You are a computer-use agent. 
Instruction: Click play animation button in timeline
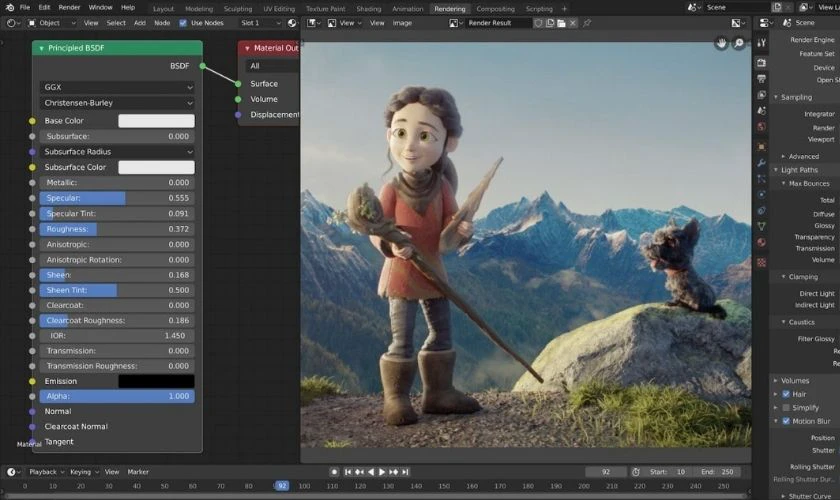tap(382, 472)
